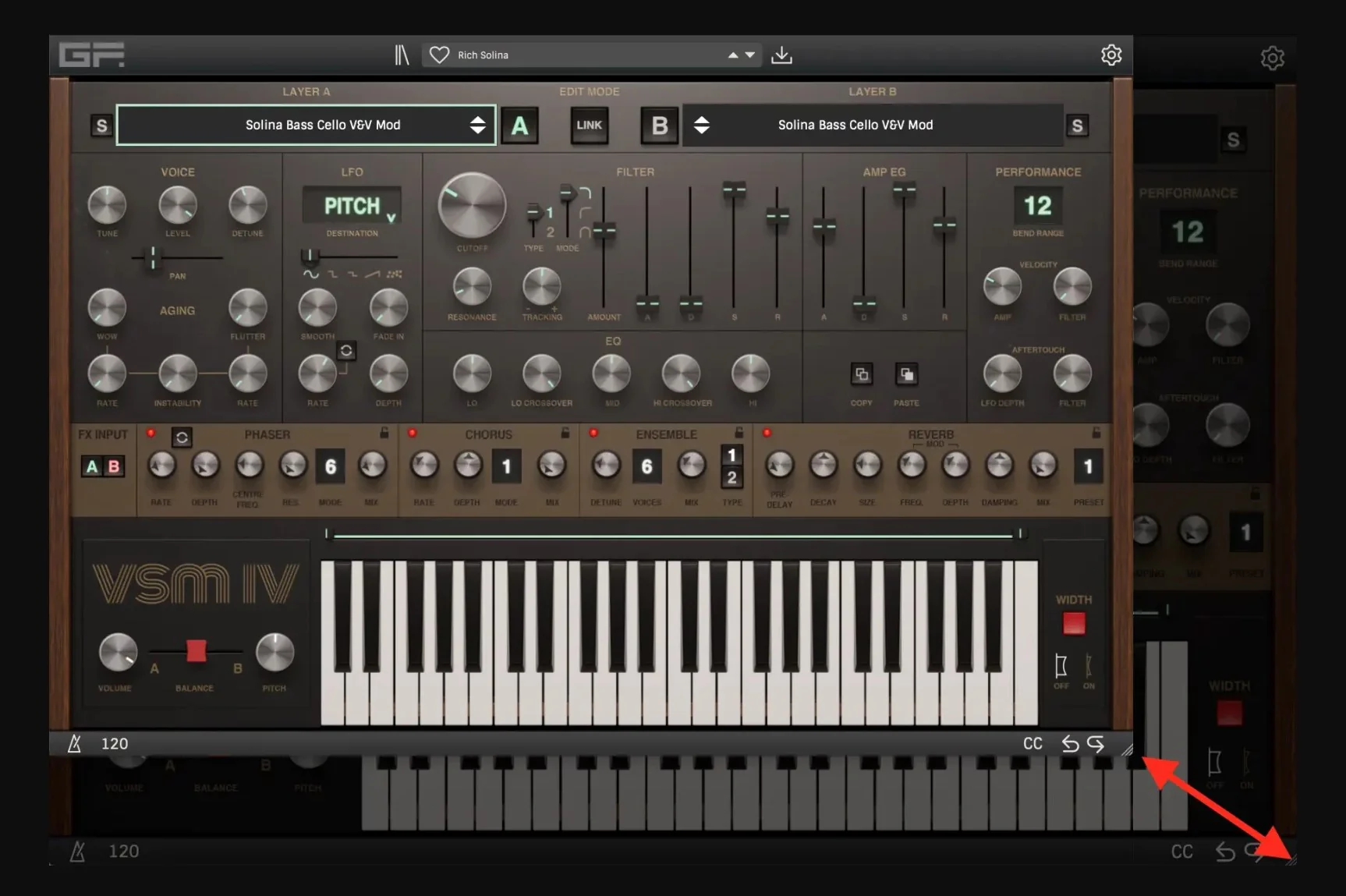Click the A/B balance red slider handle
The width and height of the screenshot is (1346, 896).
coord(196,650)
